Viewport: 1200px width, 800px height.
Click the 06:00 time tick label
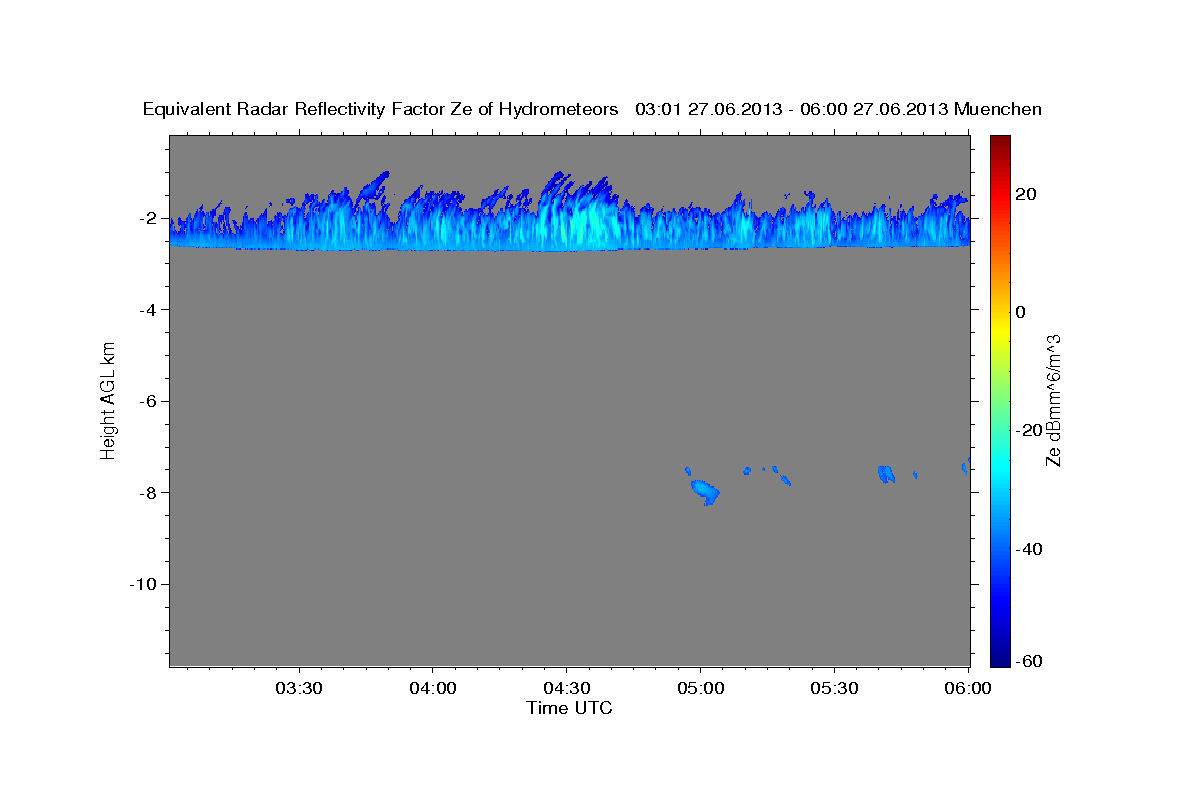click(x=968, y=688)
